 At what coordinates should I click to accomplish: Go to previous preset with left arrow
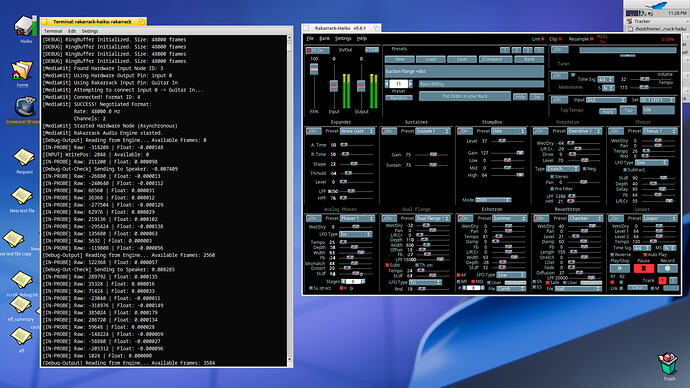(387, 84)
